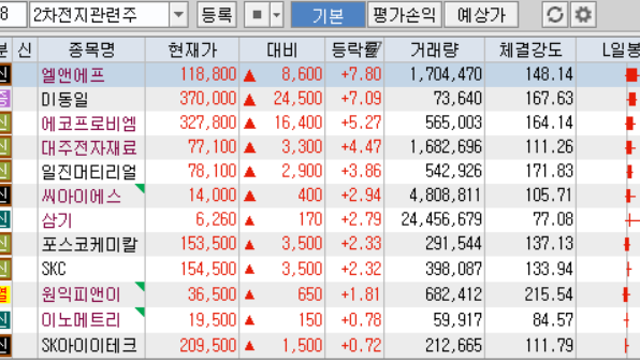
Task: Click change rate +0.72 of SK아이이테크
Action: pos(361,346)
